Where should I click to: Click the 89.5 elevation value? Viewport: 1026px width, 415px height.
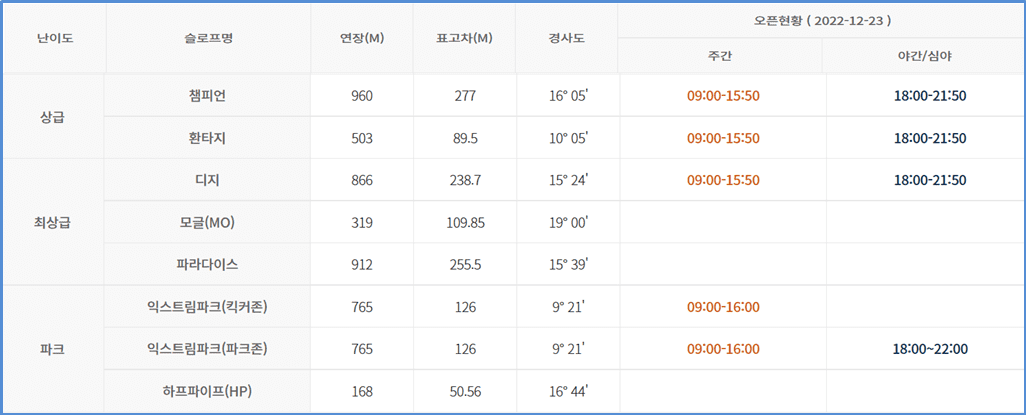(x=464, y=139)
